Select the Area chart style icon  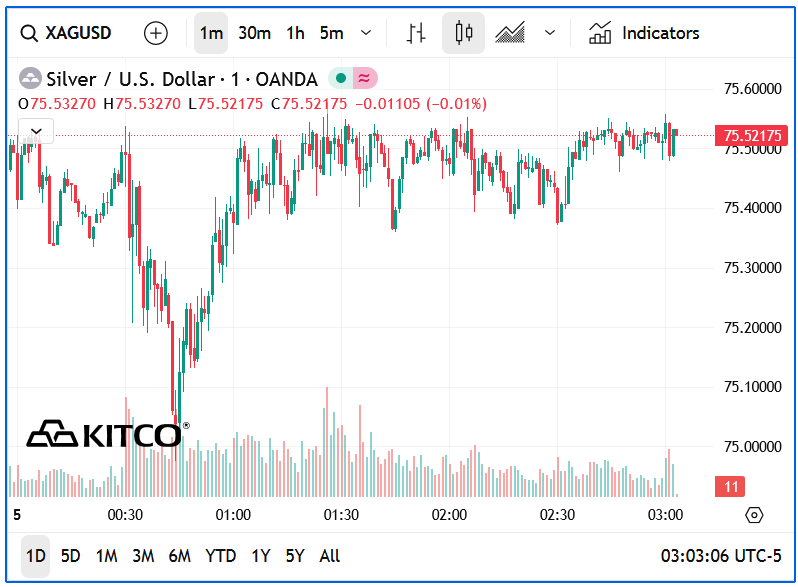pyautogui.click(x=509, y=33)
